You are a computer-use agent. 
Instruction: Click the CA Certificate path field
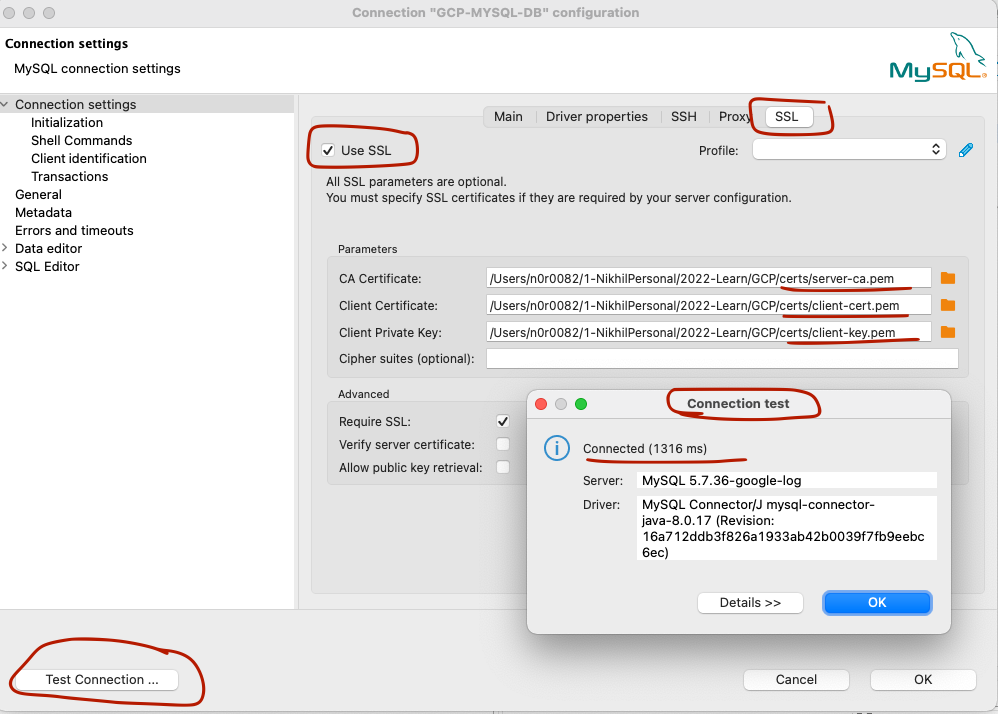point(708,278)
